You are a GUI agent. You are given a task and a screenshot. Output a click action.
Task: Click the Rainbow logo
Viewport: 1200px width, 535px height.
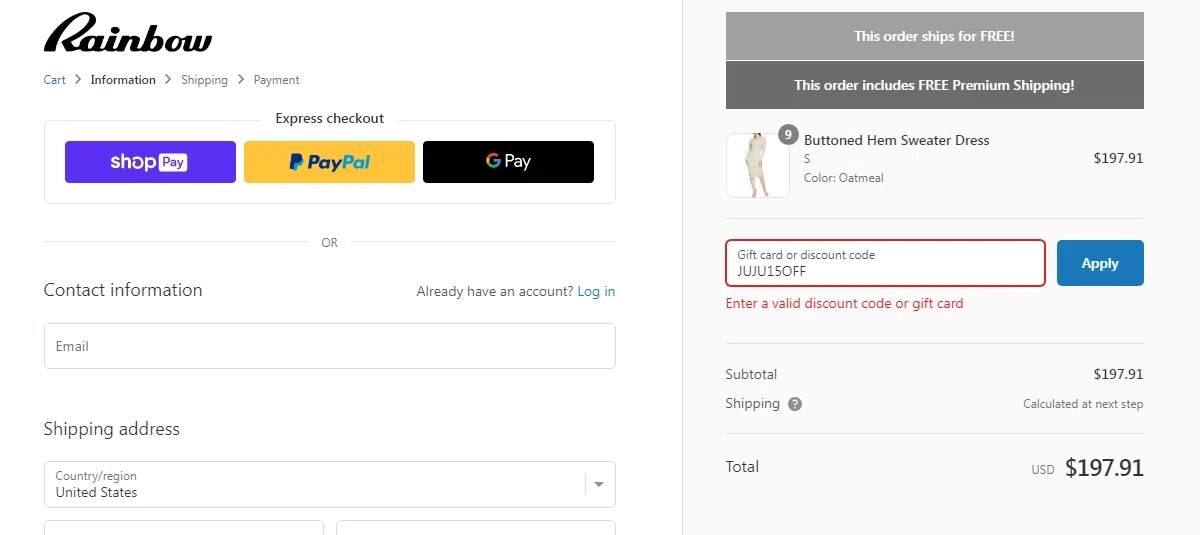pos(128,33)
